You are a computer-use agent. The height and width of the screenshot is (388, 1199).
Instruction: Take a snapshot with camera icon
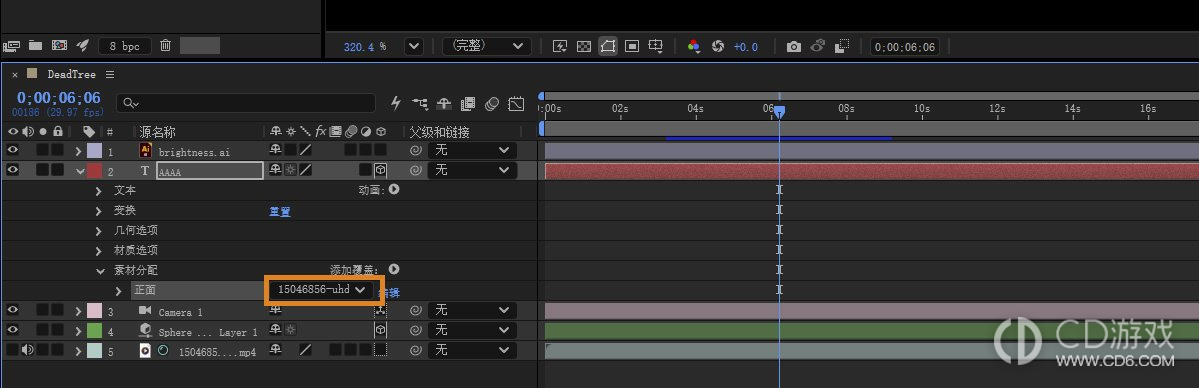[794, 47]
